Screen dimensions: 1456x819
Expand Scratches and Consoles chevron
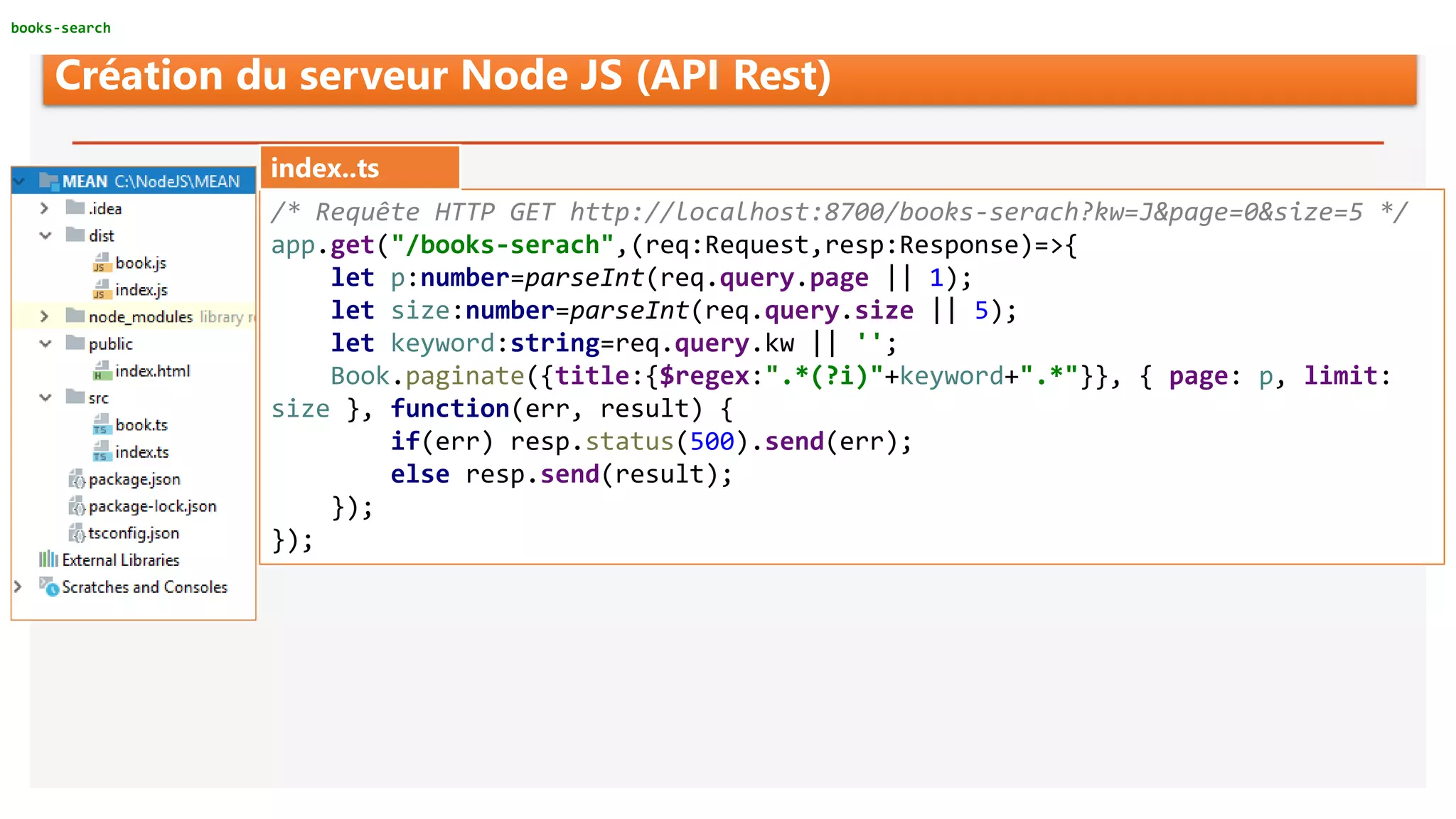[18, 587]
